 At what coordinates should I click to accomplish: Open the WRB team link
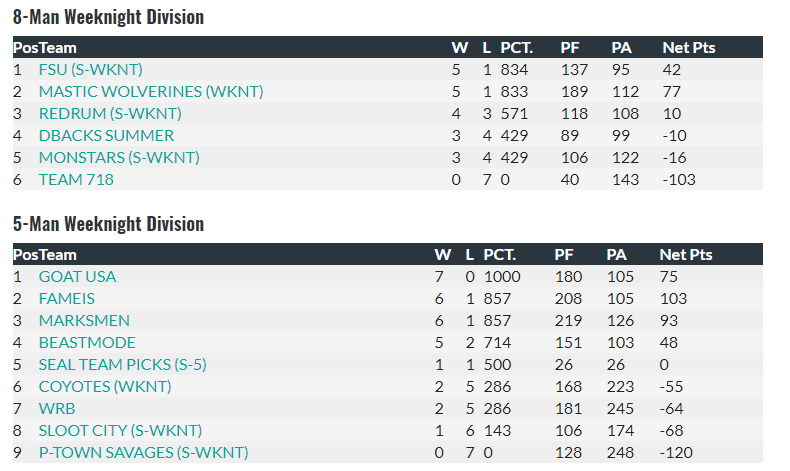[57, 409]
